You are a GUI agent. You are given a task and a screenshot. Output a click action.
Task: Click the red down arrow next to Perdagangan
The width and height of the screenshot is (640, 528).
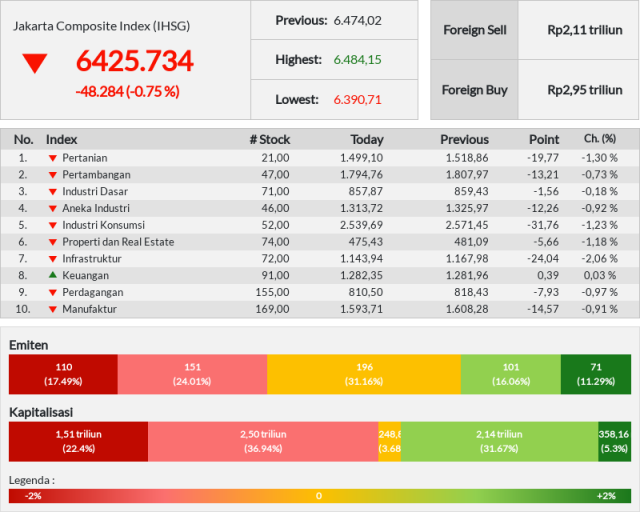pos(53,293)
